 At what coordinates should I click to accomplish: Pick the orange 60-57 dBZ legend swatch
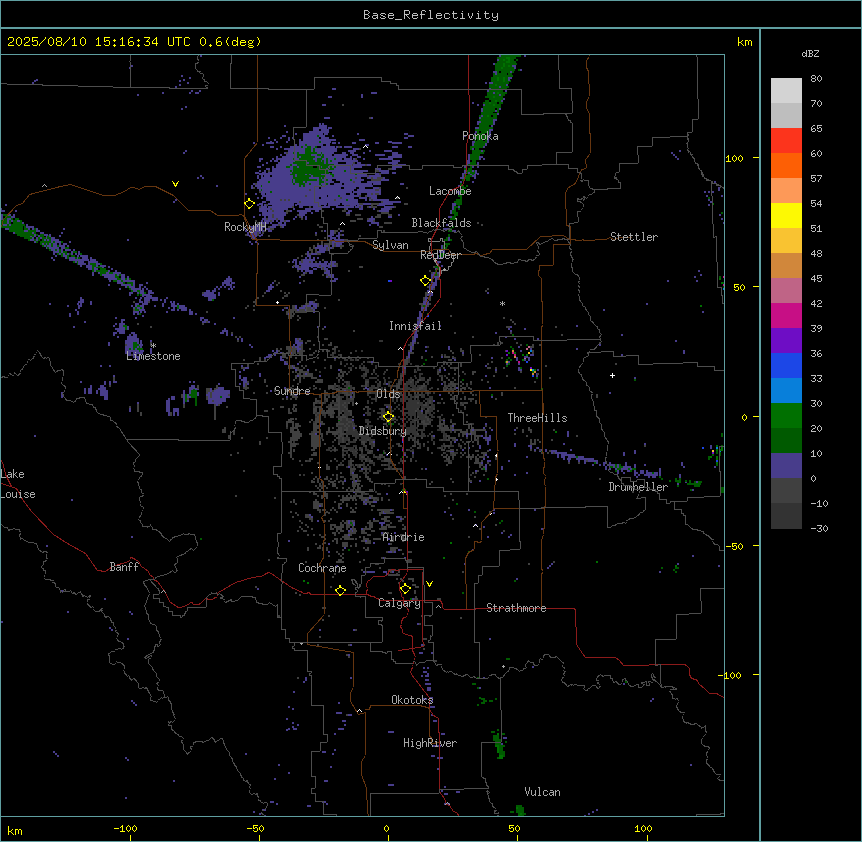coord(786,165)
